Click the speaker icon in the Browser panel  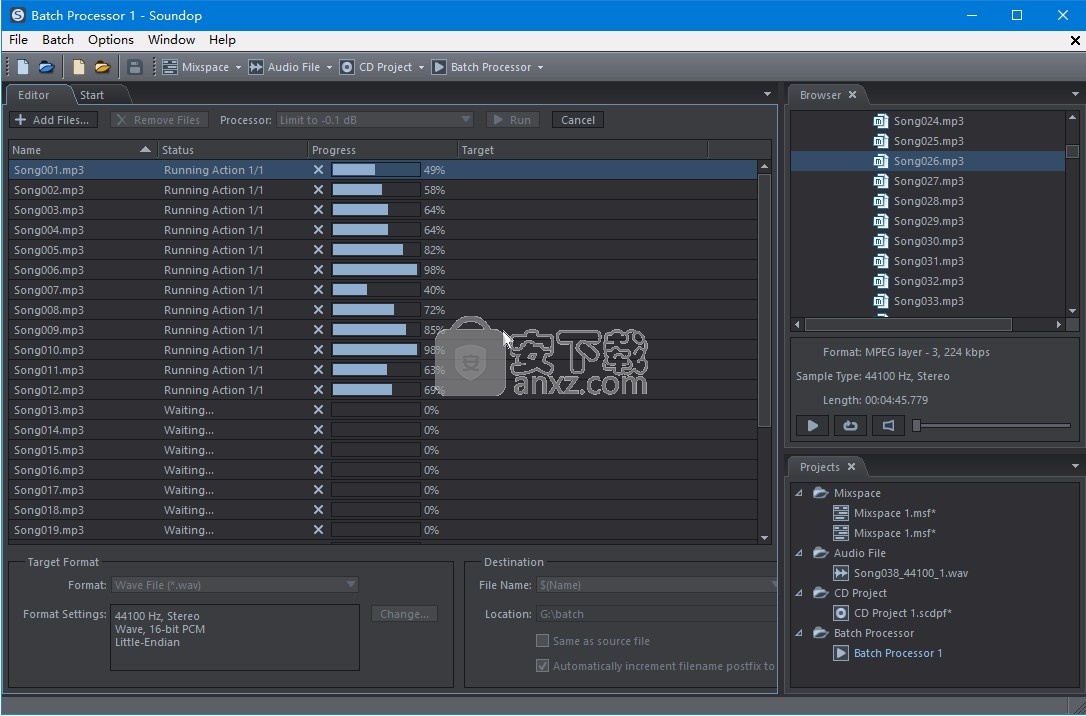888,425
